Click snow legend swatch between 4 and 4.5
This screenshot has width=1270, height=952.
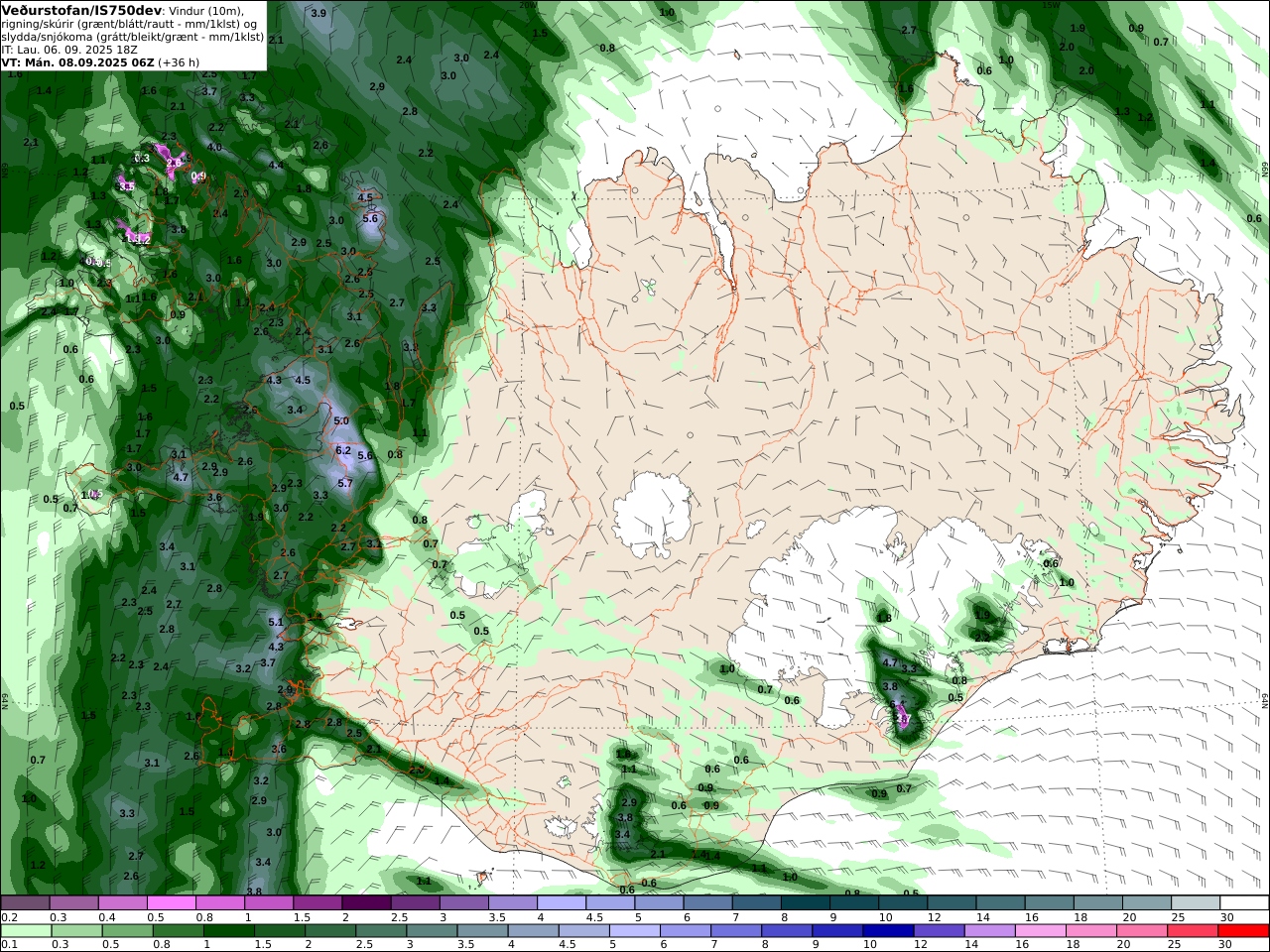[563, 902]
